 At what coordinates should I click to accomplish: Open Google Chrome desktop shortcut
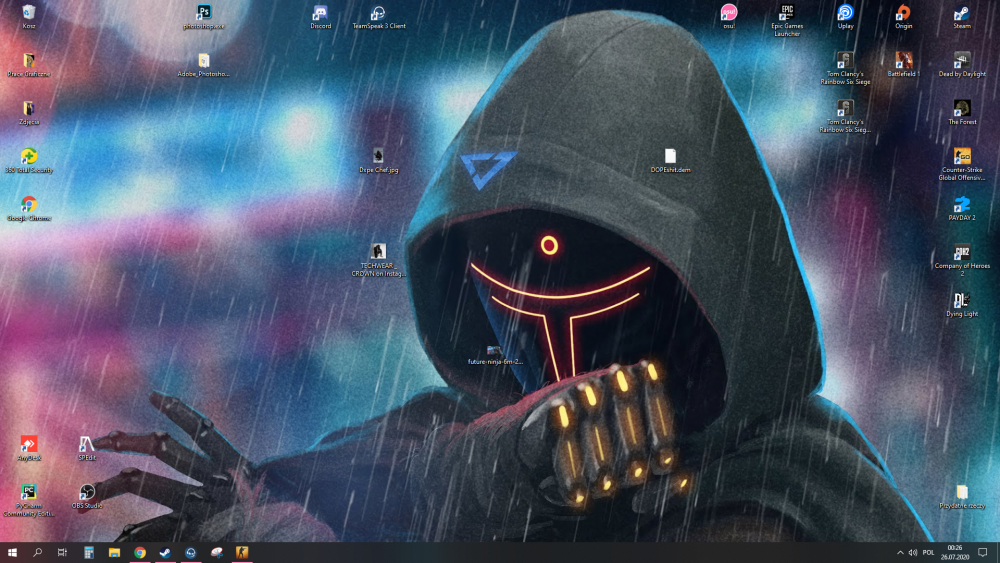pyautogui.click(x=29, y=208)
